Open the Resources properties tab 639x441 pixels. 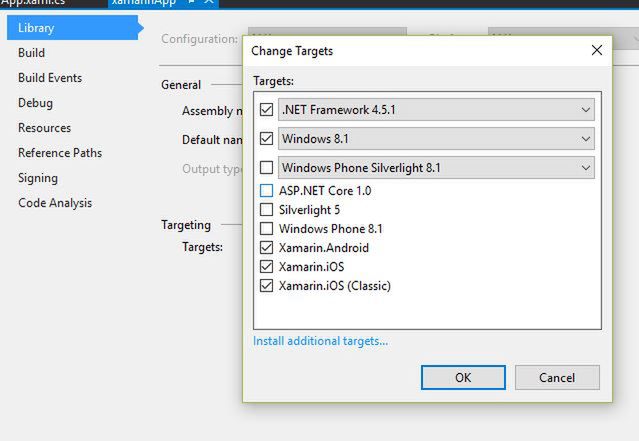click(x=44, y=128)
